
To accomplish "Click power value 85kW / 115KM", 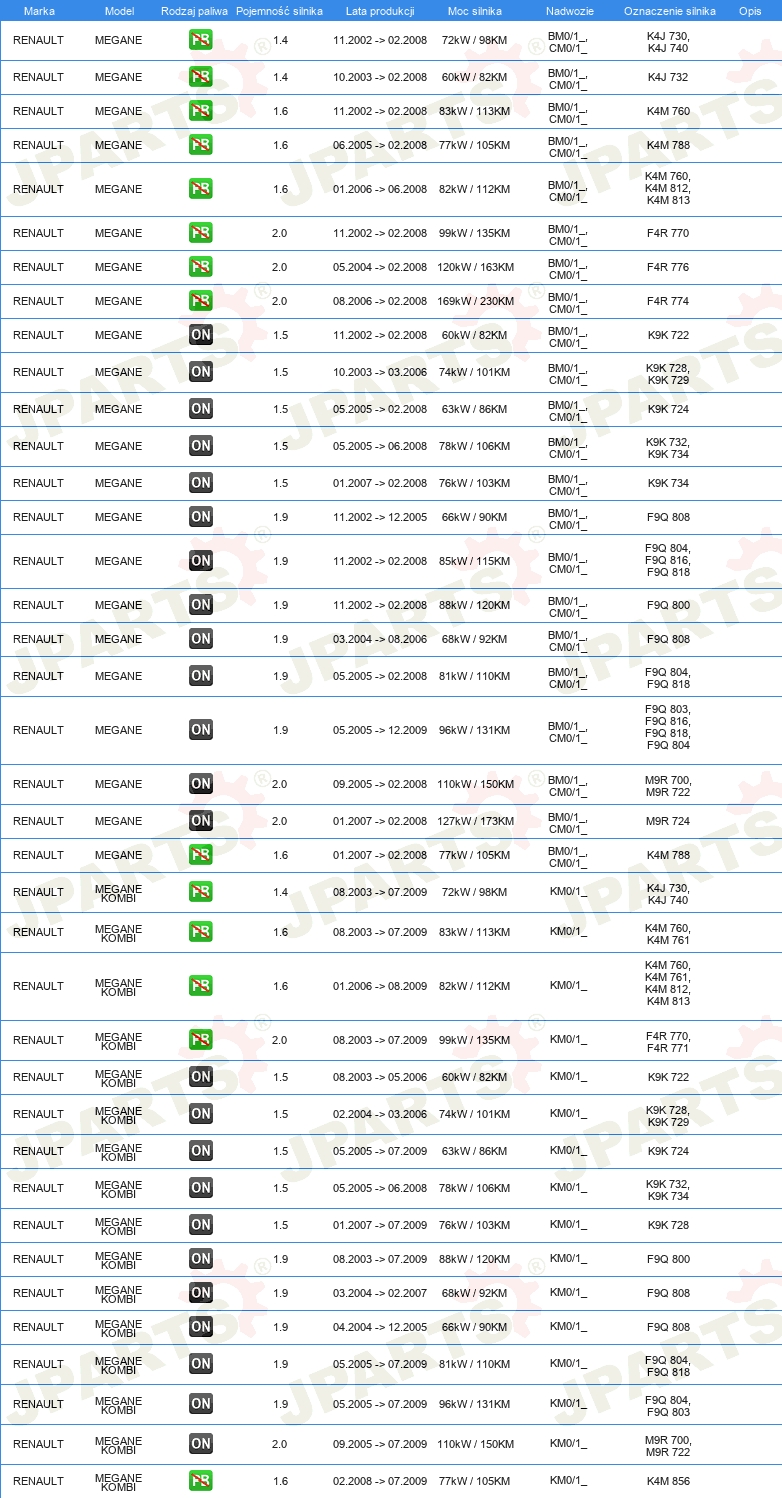I will click(475, 561).
